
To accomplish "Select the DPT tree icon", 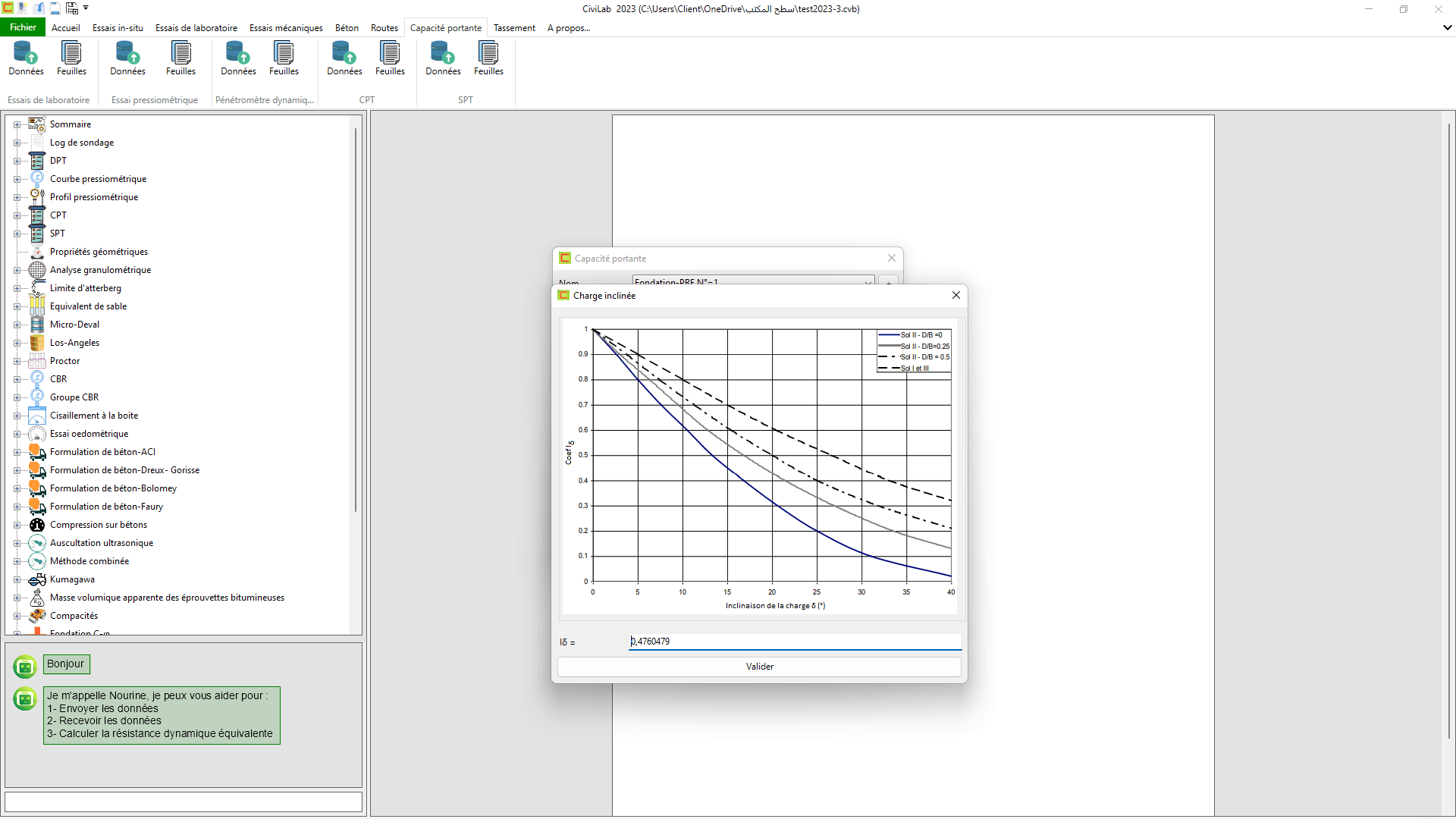I will [x=37, y=161].
